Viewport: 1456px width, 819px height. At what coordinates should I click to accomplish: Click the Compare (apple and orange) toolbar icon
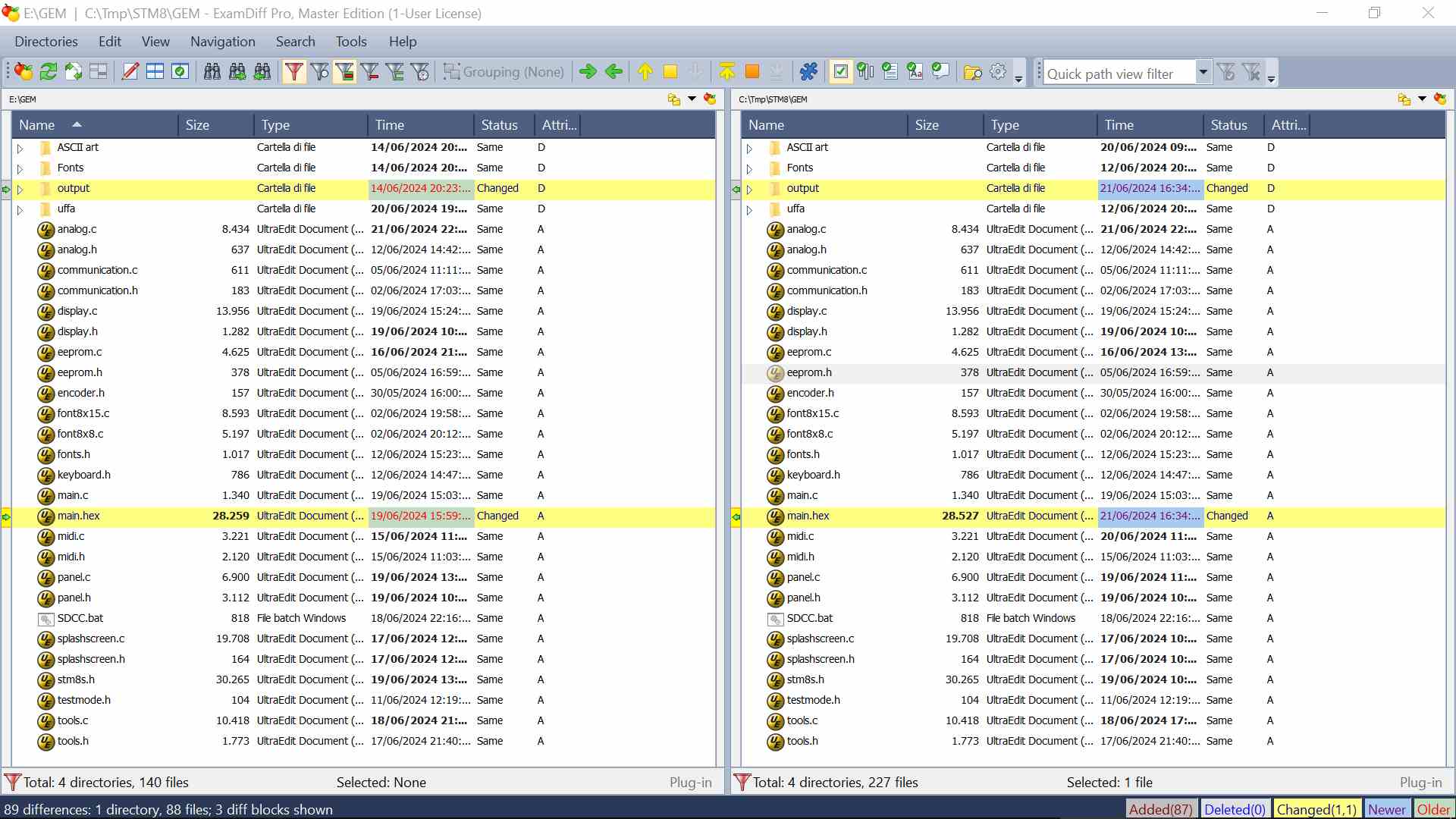(x=24, y=72)
